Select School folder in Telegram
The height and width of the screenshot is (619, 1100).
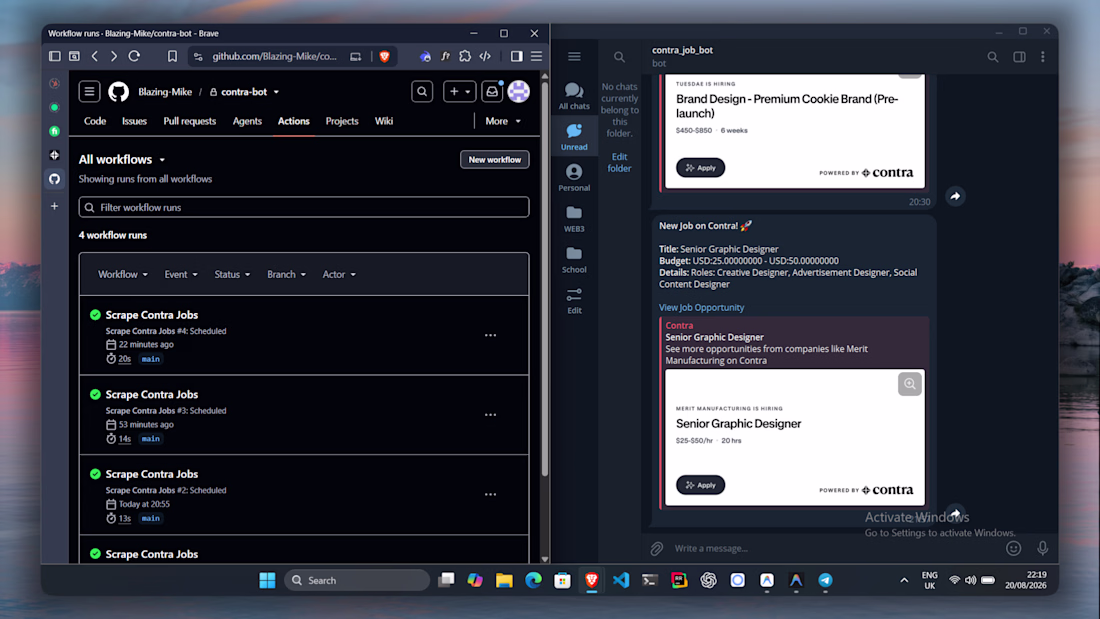[x=574, y=259]
